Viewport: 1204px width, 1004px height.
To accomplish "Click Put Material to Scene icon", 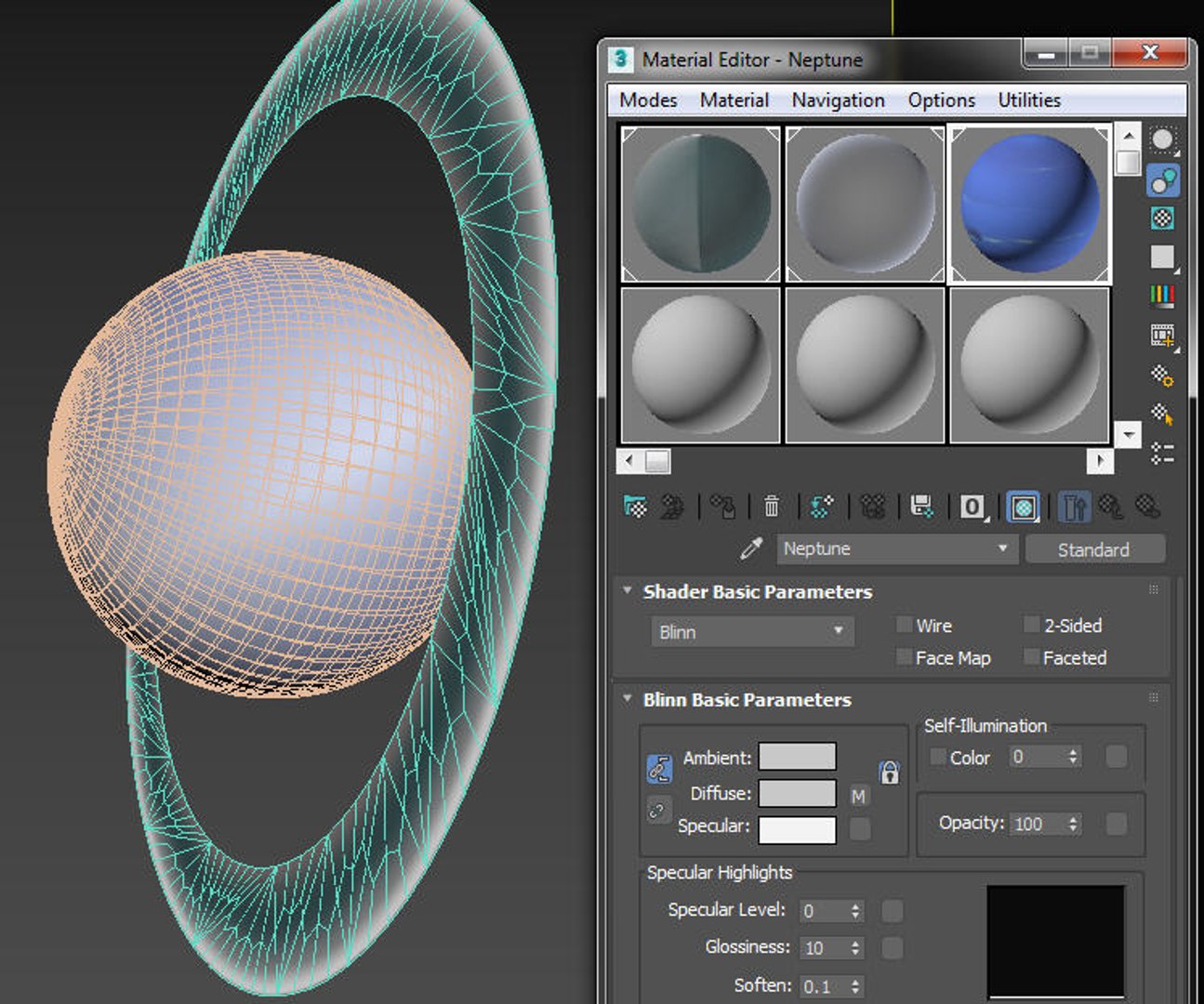I will tap(672, 507).
